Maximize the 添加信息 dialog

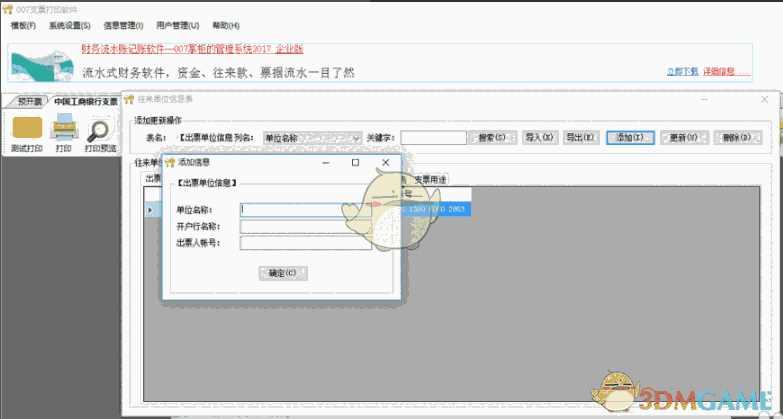point(355,161)
